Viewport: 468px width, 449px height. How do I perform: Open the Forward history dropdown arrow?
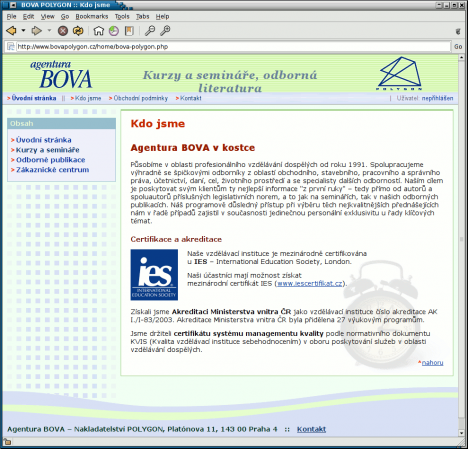pos(49,31)
